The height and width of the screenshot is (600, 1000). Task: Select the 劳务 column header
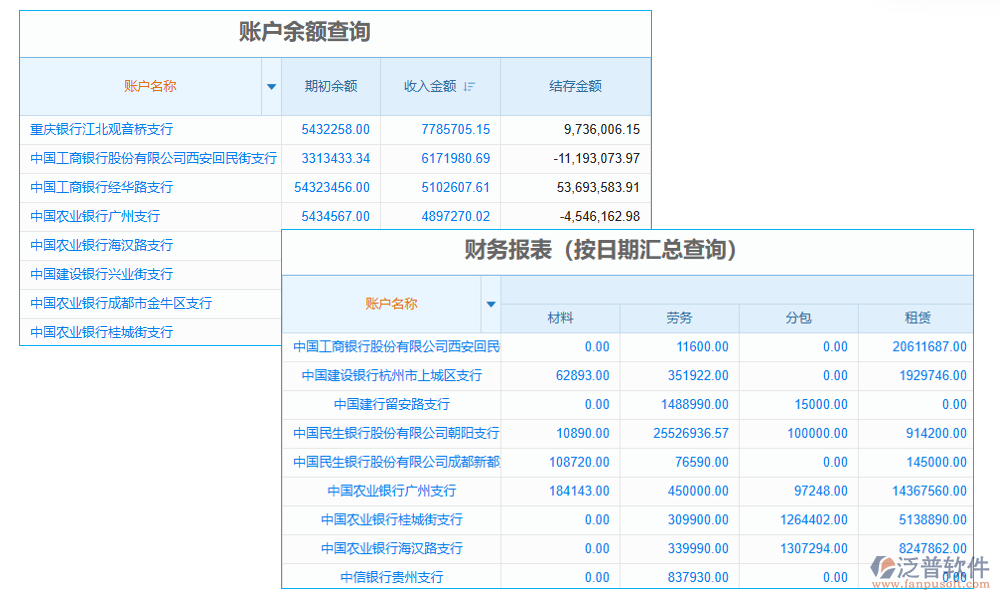pos(679,318)
